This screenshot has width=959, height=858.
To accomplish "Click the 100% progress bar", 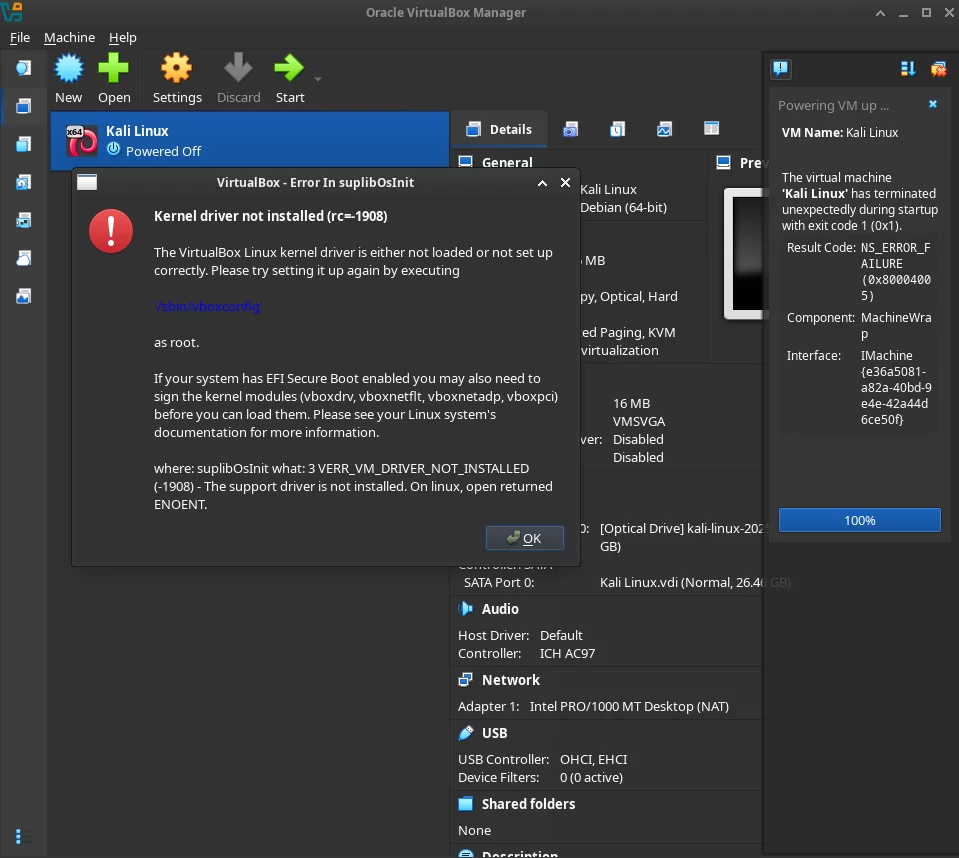I will pyautogui.click(x=859, y=520).
